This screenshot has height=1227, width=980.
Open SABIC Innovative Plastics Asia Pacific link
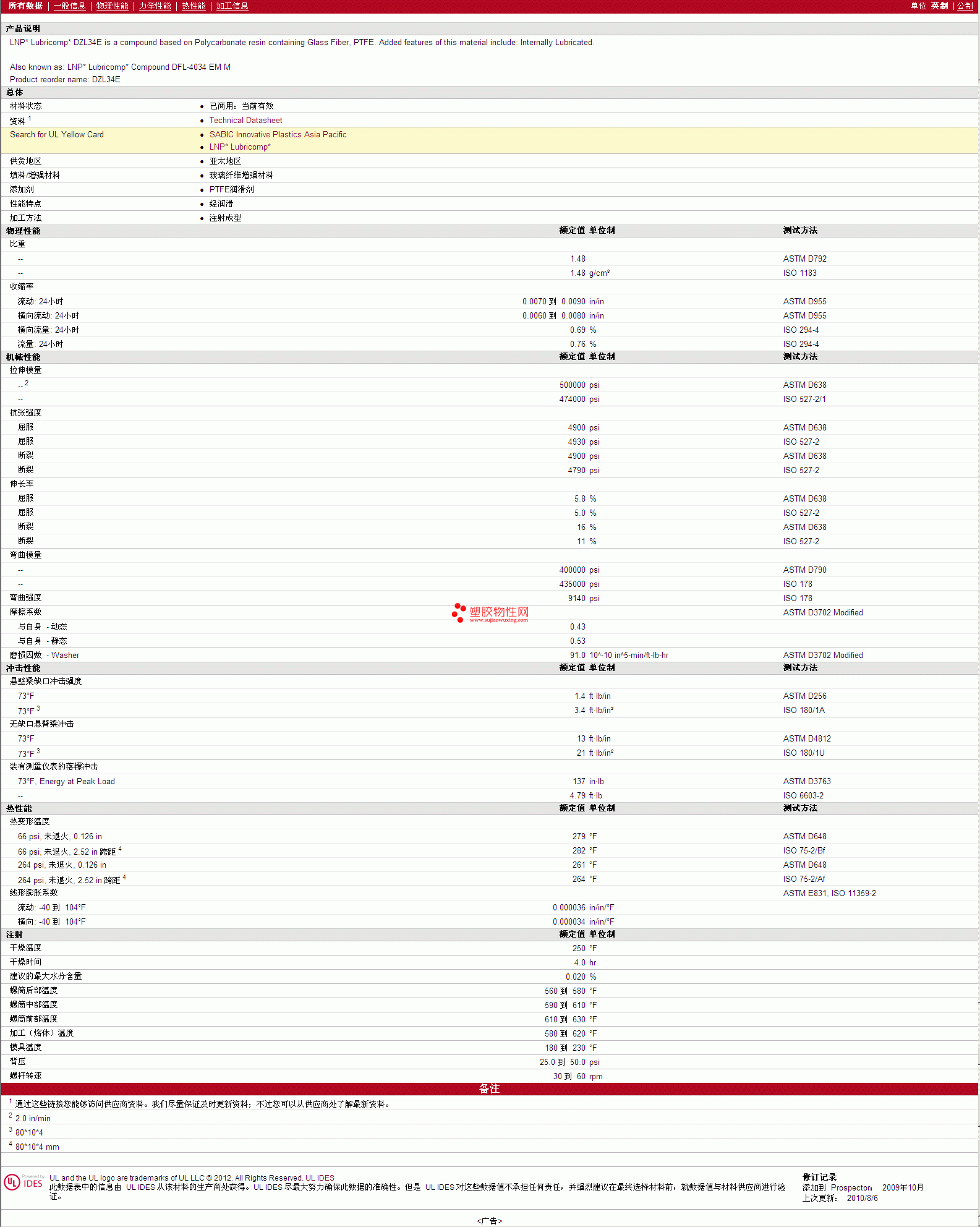point(278,135)
